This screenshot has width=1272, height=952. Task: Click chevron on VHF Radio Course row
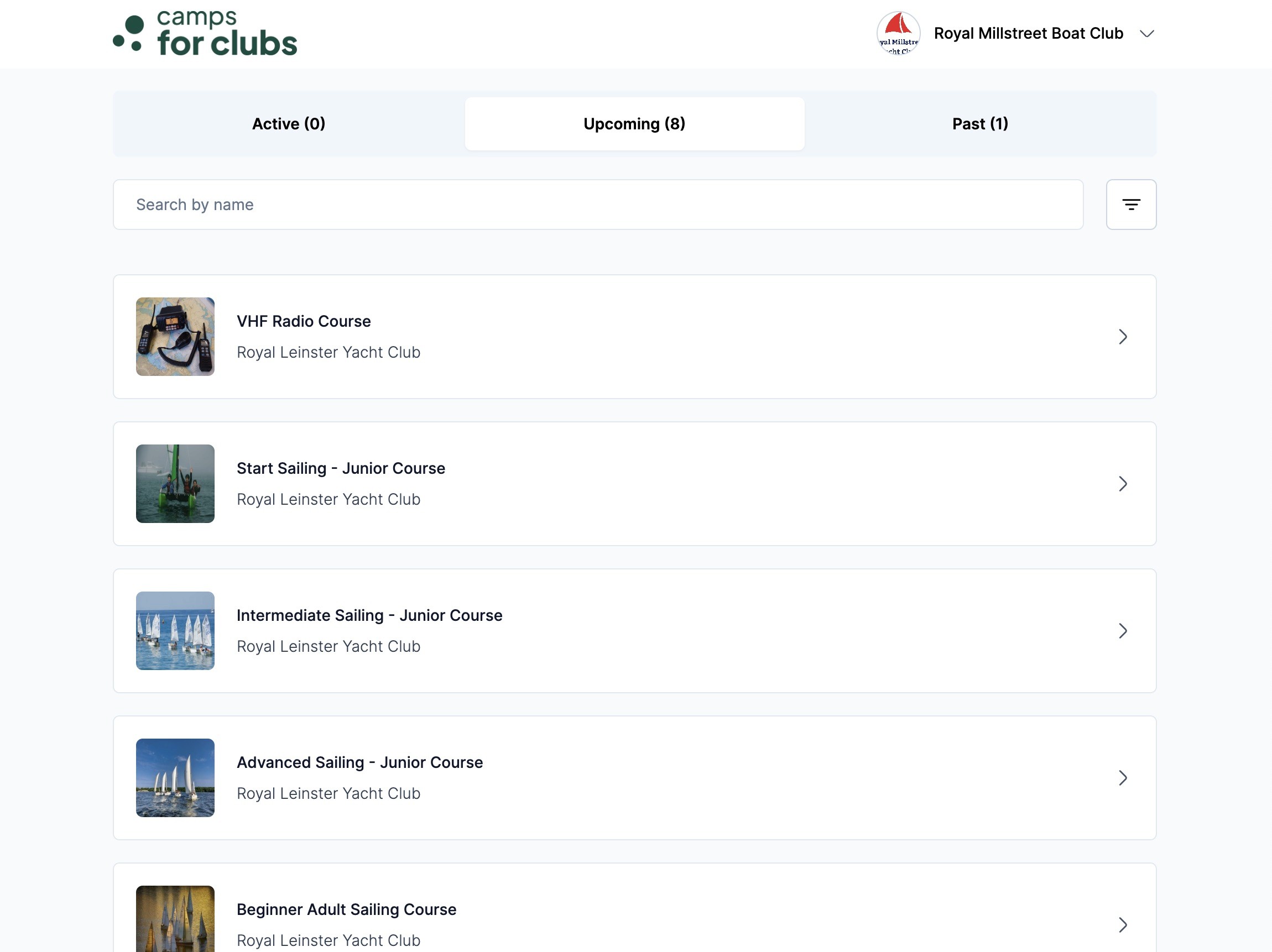[x=1123, y=336]
